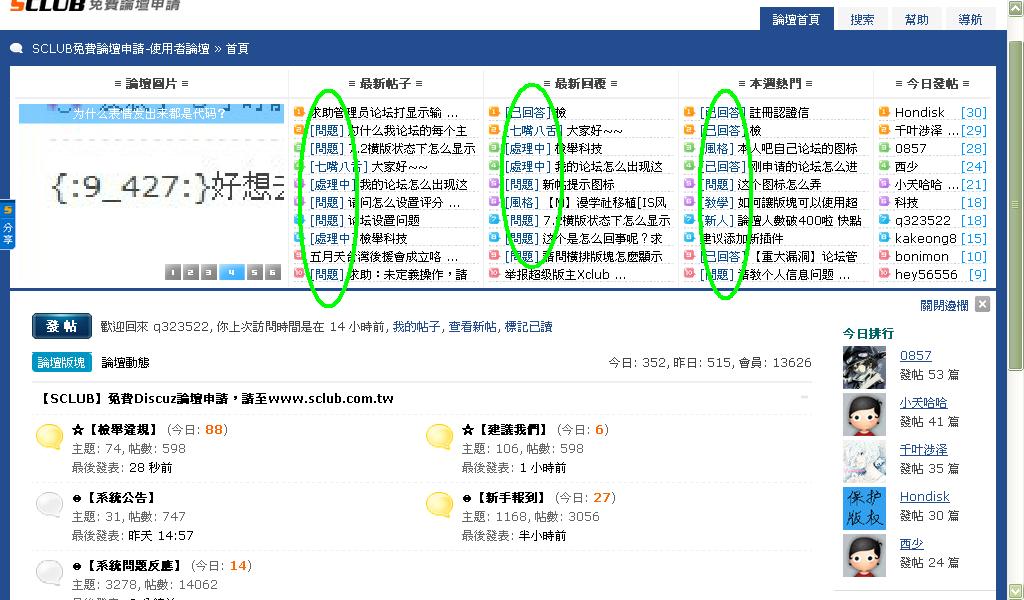The width and height of the screenshot is (1024, 600).
Task: Open Hondisk in 今日發帖 list
Action: click(920, 112)
